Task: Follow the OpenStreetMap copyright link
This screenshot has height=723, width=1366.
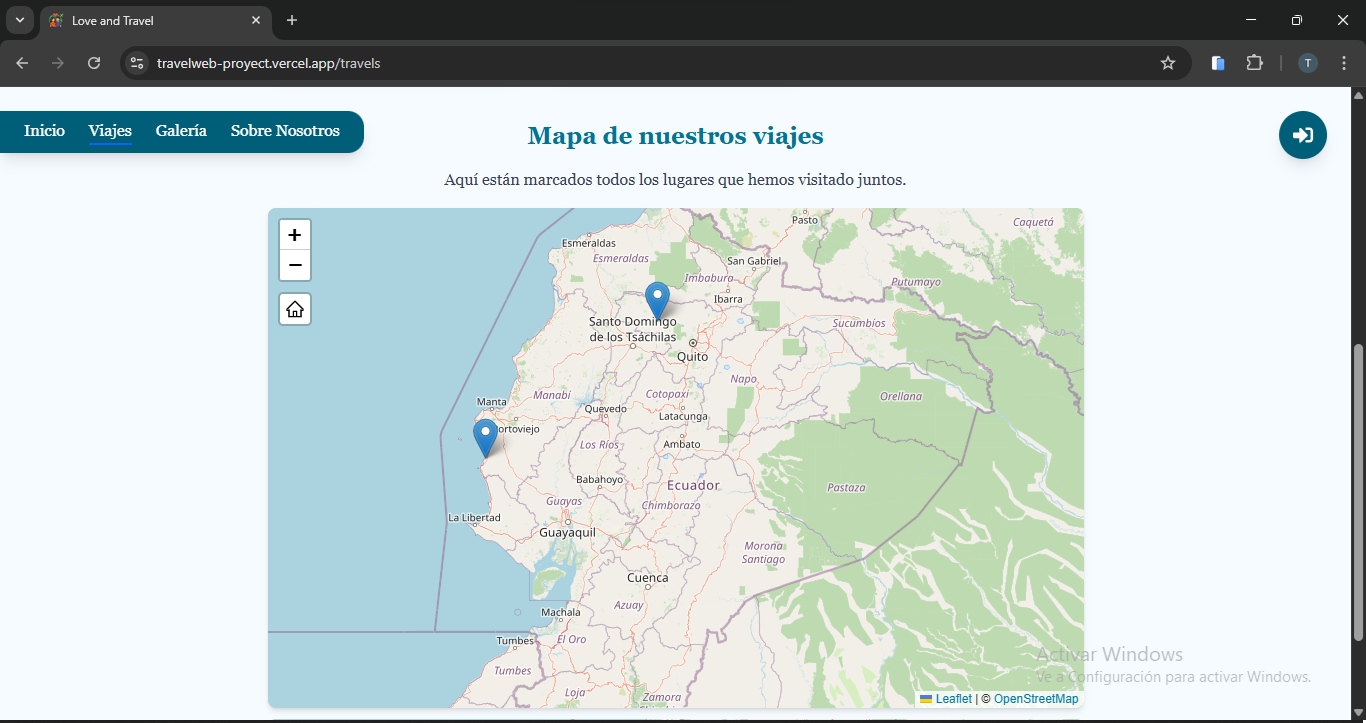Action: tap(1035, 699)
